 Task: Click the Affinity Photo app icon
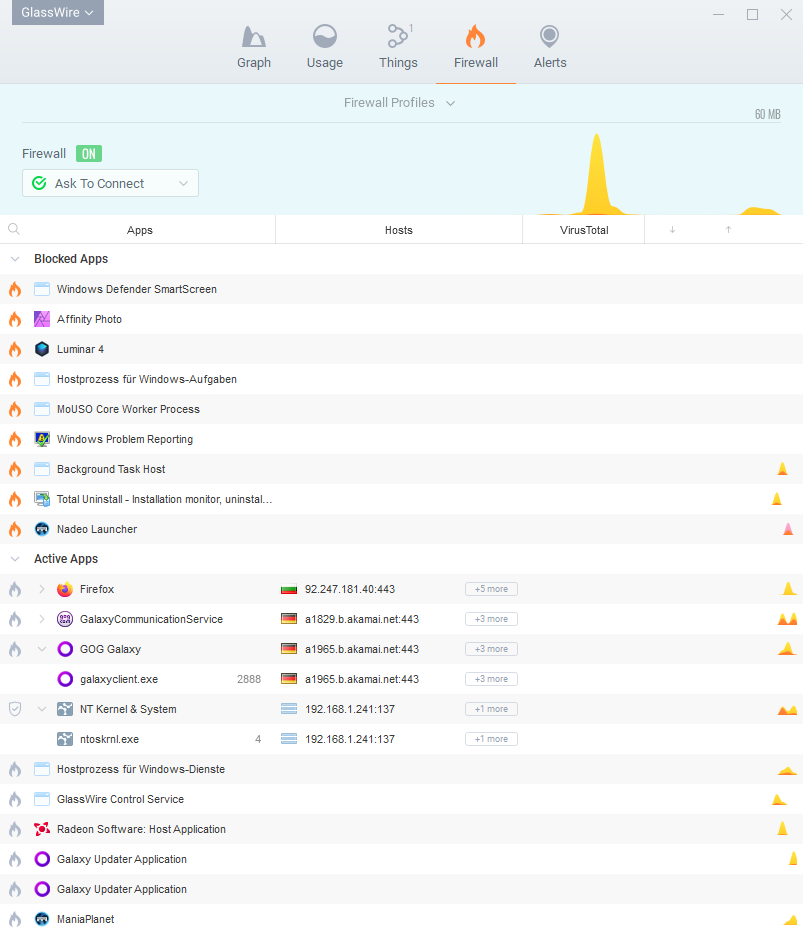pos(42,319)
